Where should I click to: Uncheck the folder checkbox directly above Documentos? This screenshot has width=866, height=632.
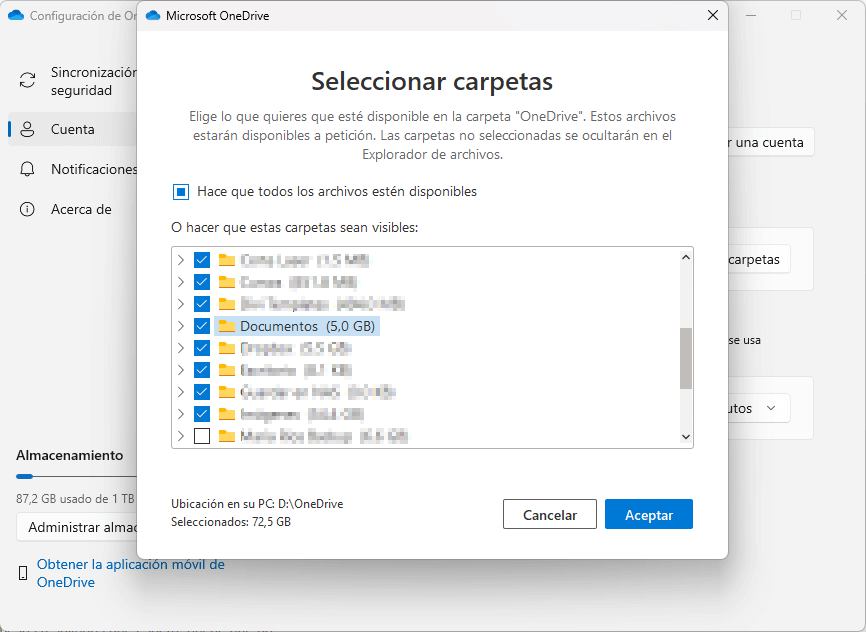coord(202,304)
